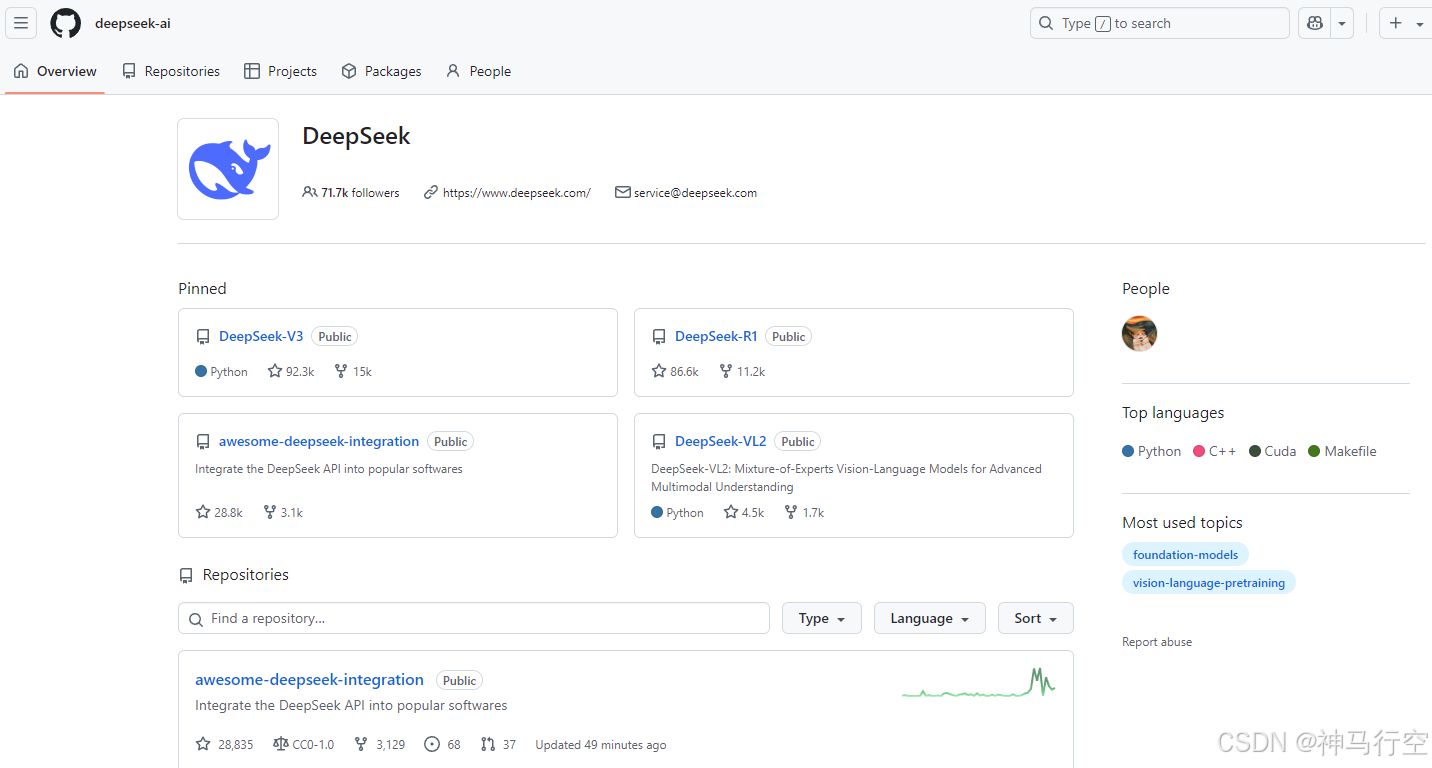Click the People member avatar
The height and width of the screenshot is (768, 1432).
[x=1139, y=334]
